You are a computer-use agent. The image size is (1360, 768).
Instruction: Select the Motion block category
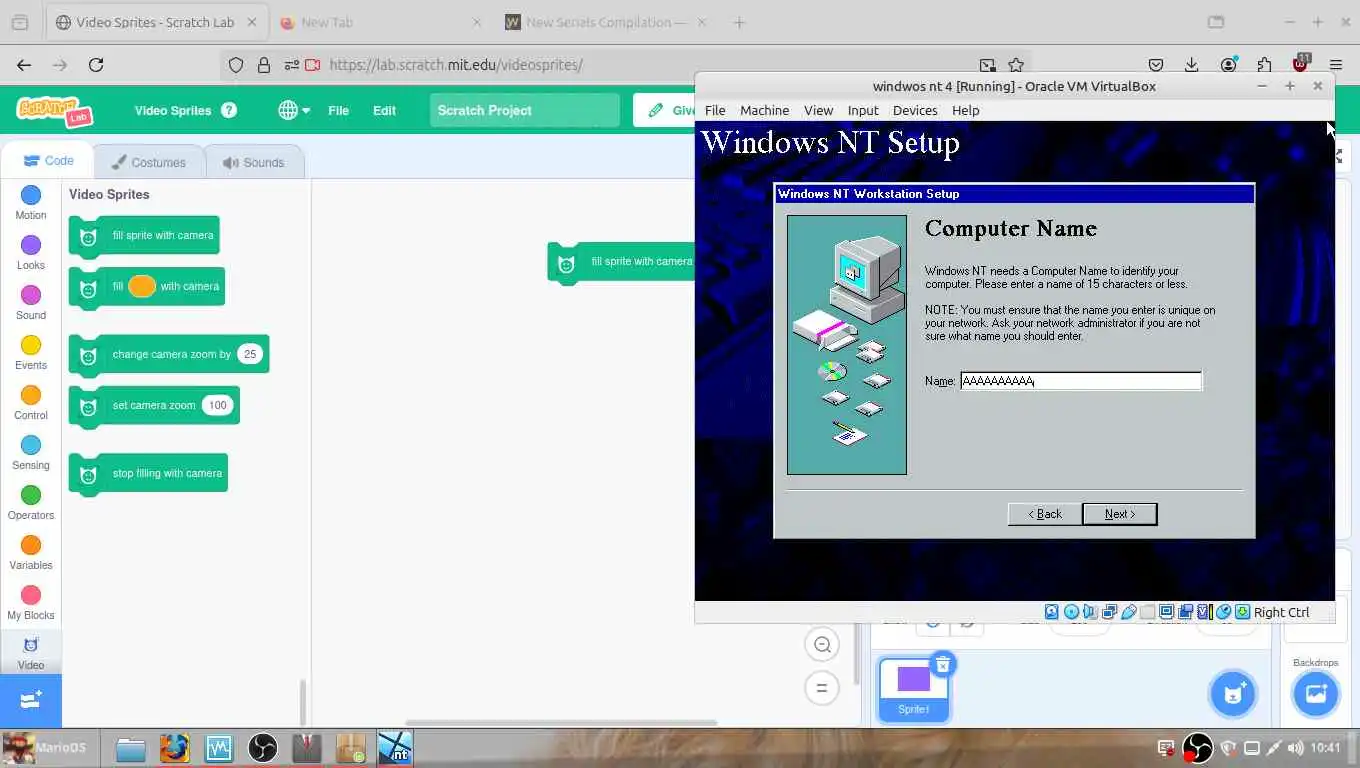point(31,202)
